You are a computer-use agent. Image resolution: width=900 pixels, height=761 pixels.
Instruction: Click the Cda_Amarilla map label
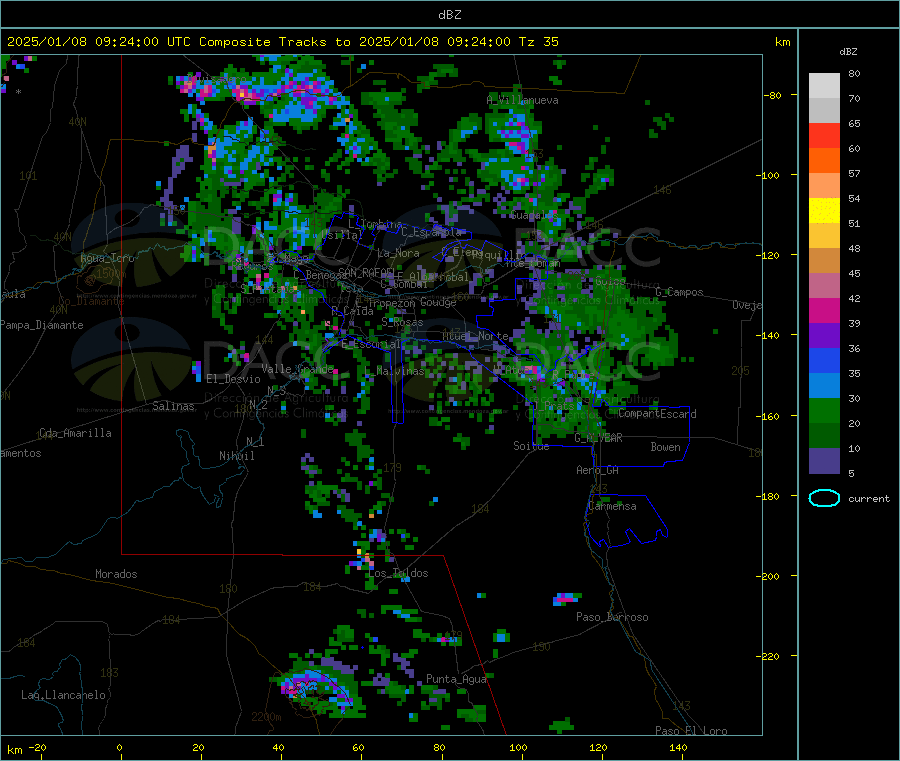coord(75,433)
